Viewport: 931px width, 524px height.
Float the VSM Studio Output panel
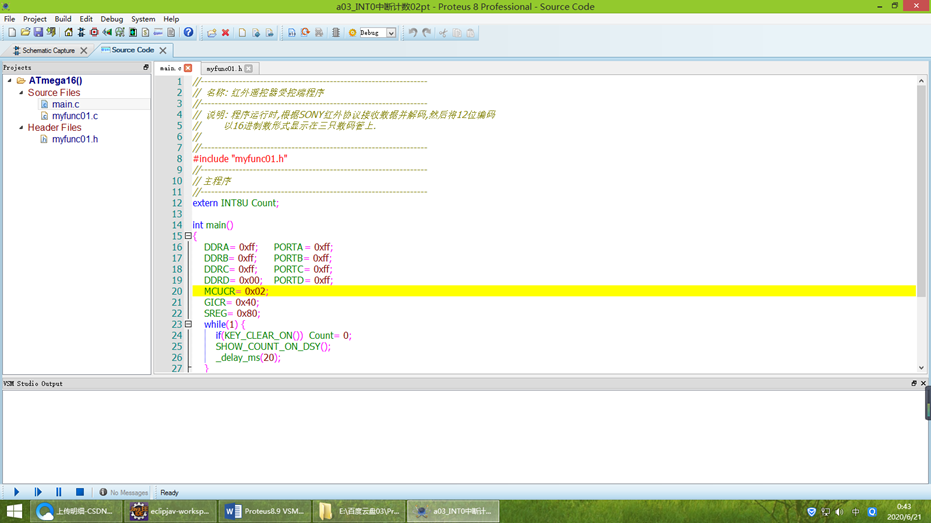[914, 383]
